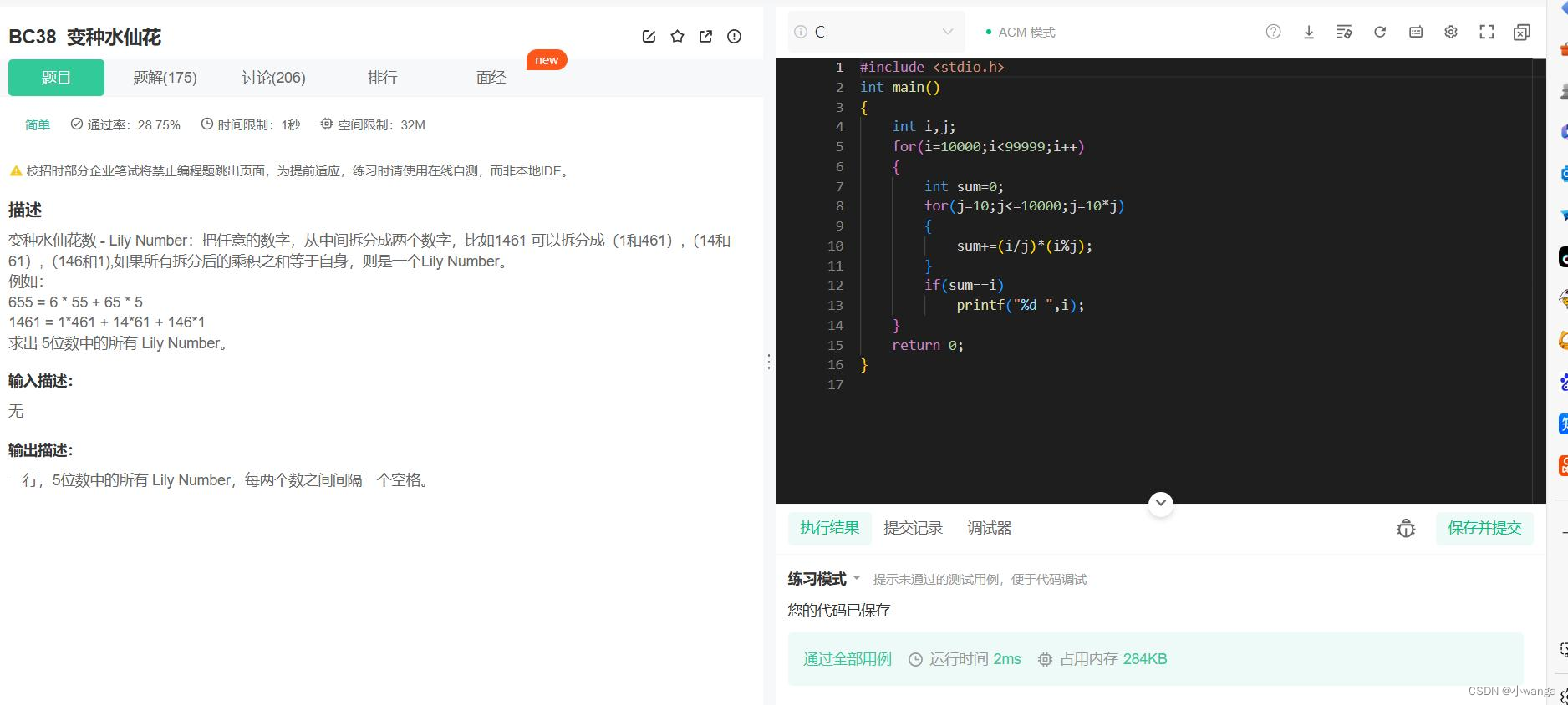Click the debug bug icon
The image size is (1568, 705).
[x=1406, y=528]
